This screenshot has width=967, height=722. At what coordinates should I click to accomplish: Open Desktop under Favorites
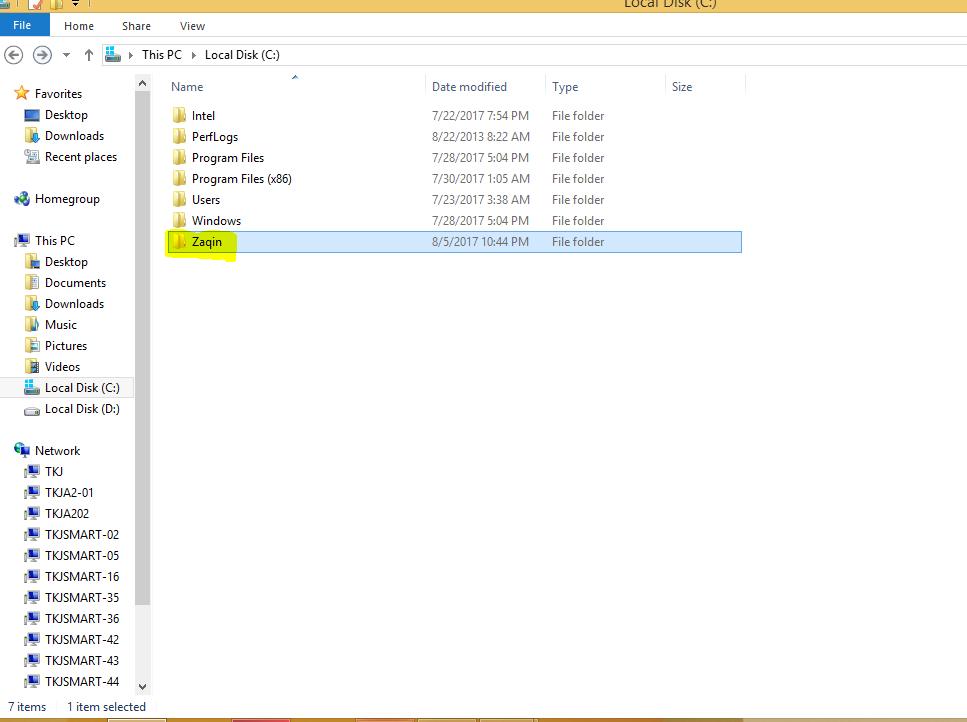pyautogui.click(x=66, y=115)
